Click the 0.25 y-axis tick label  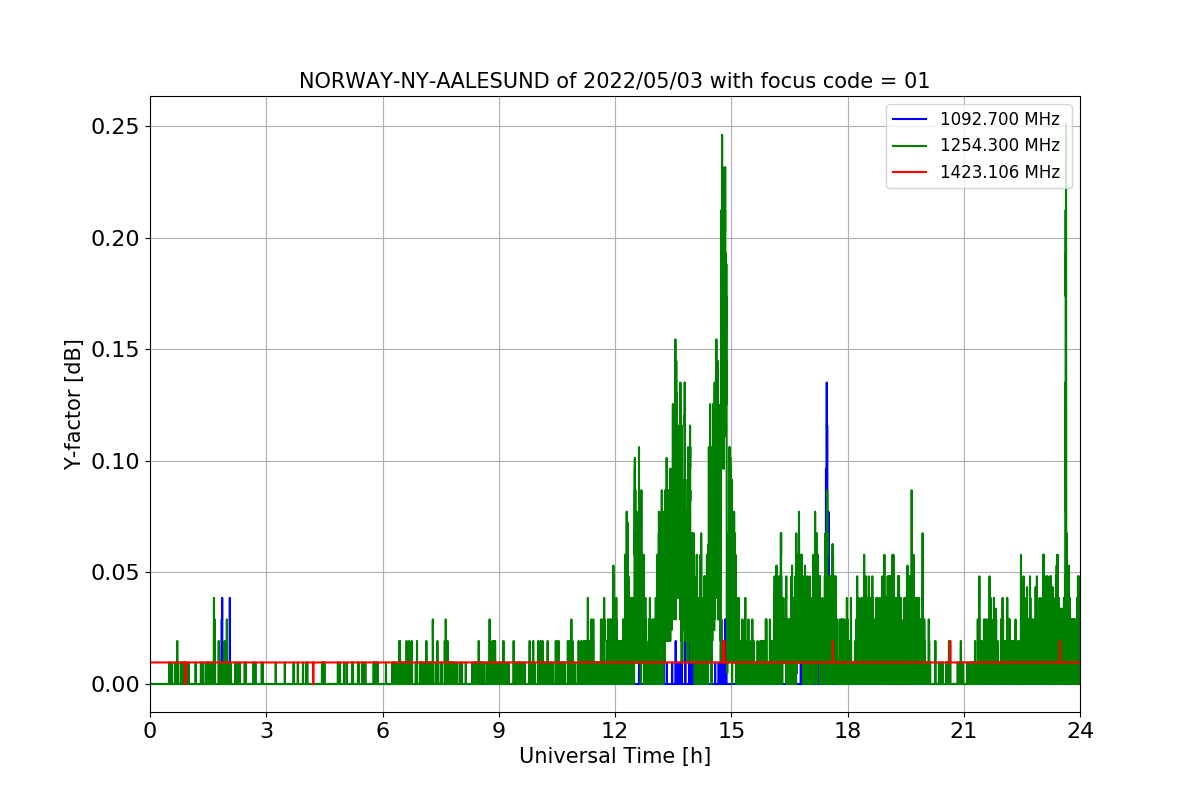click(113, 127)
